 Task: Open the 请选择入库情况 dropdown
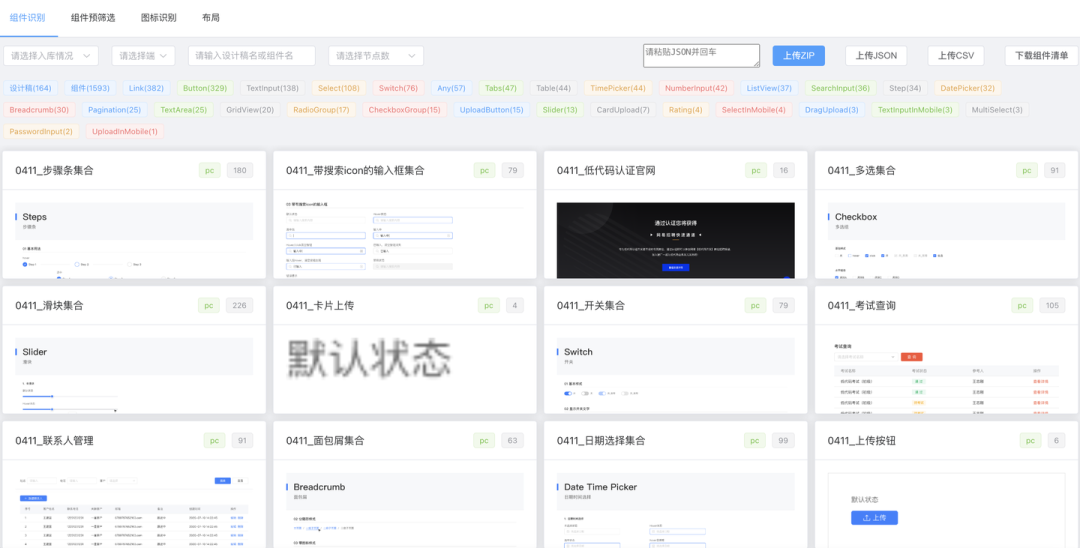tap(51, 56)
